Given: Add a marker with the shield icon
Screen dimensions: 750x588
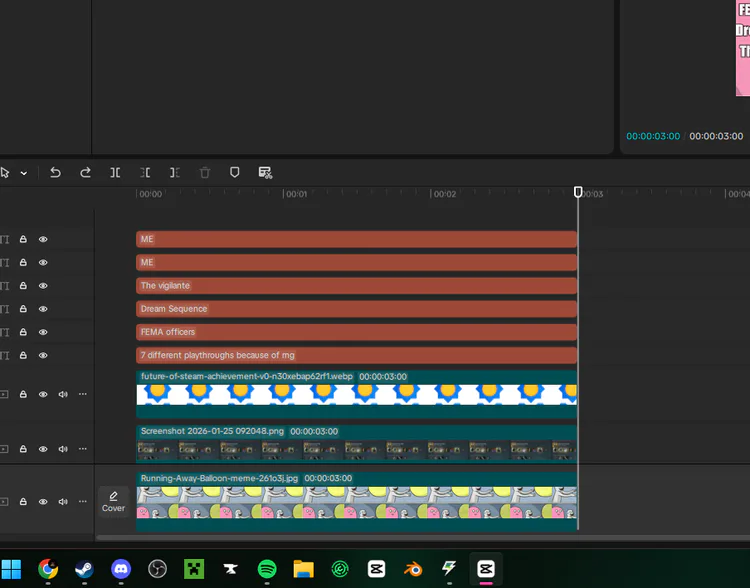Looking at the screenshot, I should (x=234, y=172).
